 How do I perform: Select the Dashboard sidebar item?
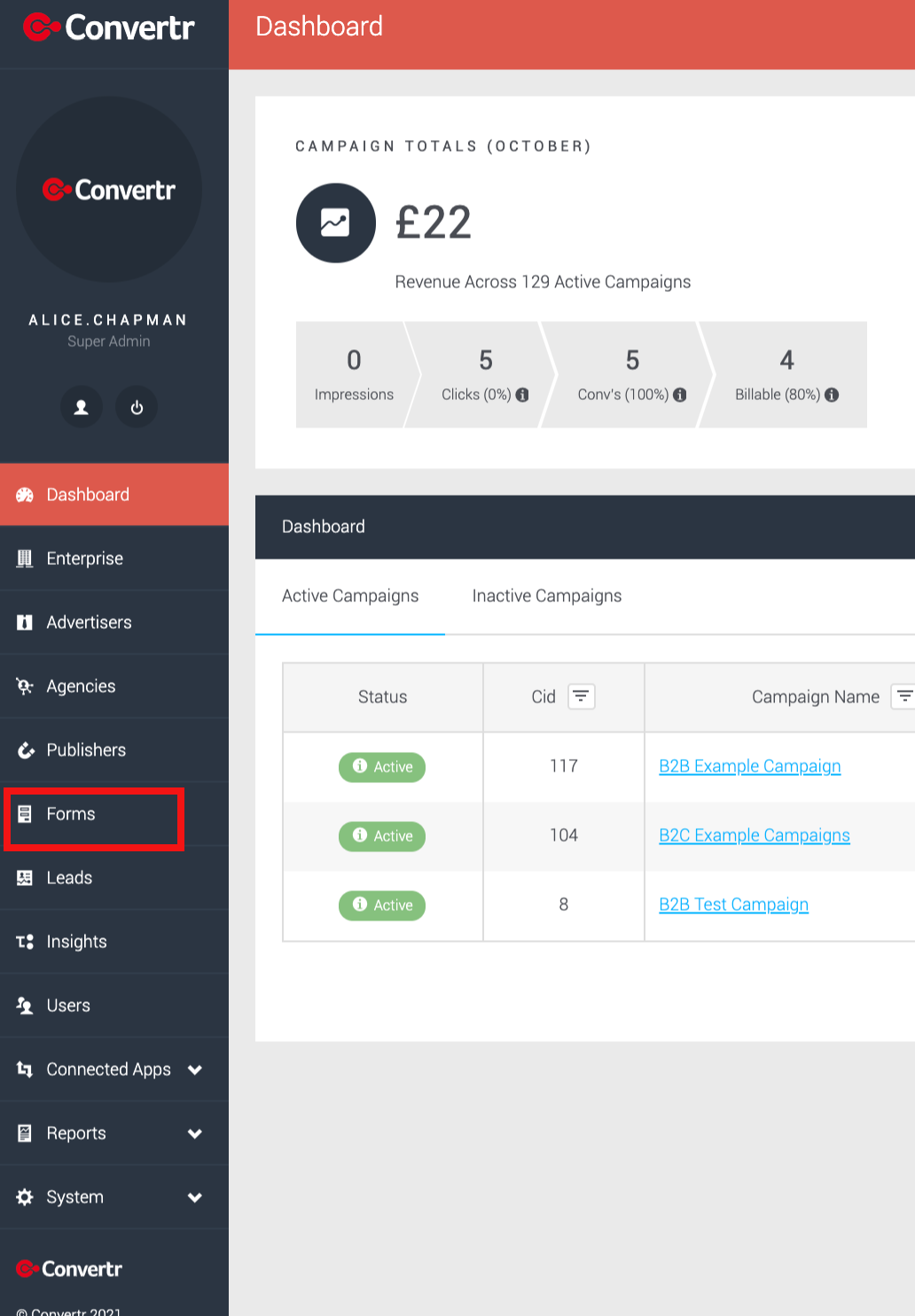[114, 495]
